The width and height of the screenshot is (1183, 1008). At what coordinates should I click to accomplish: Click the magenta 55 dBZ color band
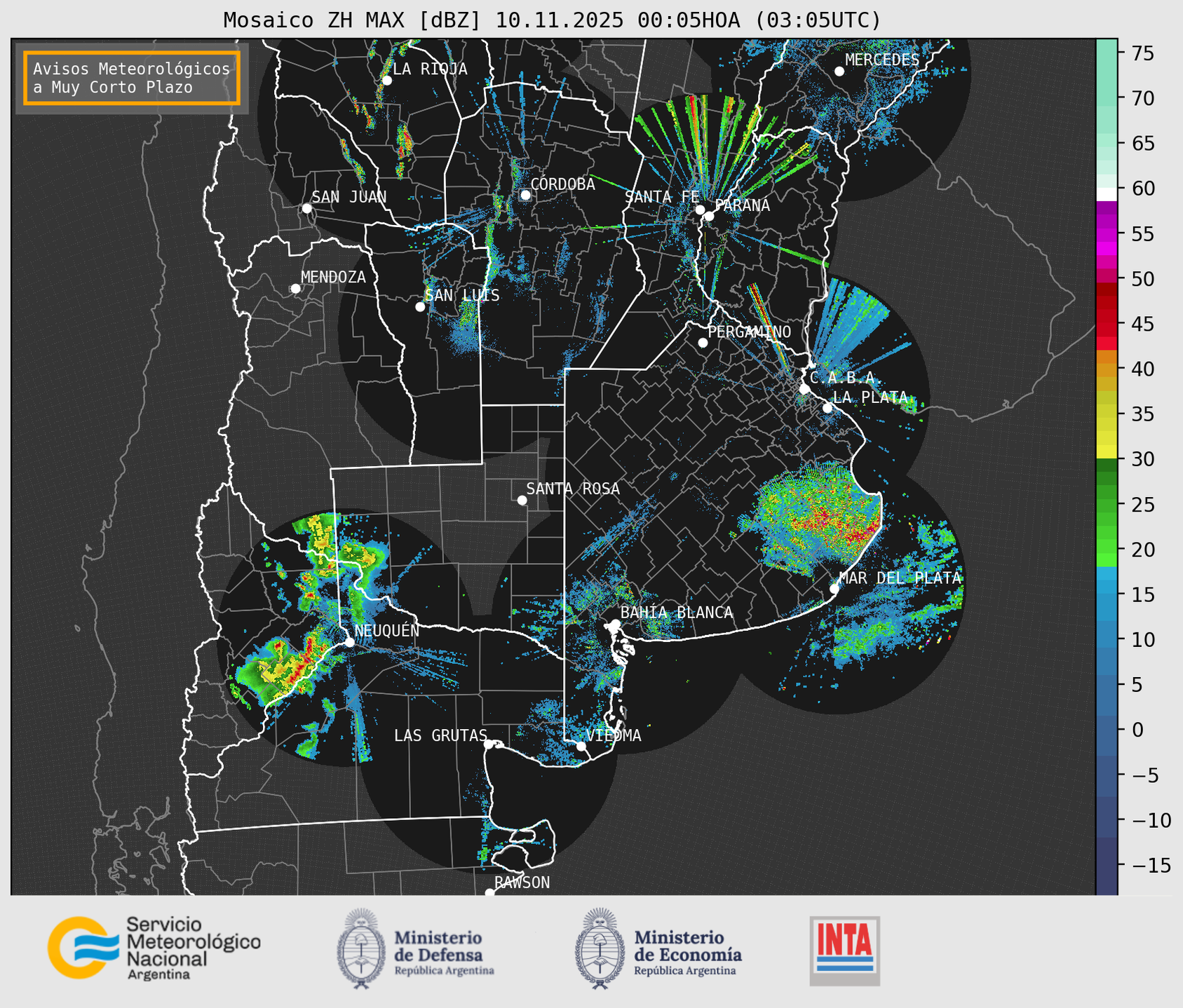tap(1107, 235)
